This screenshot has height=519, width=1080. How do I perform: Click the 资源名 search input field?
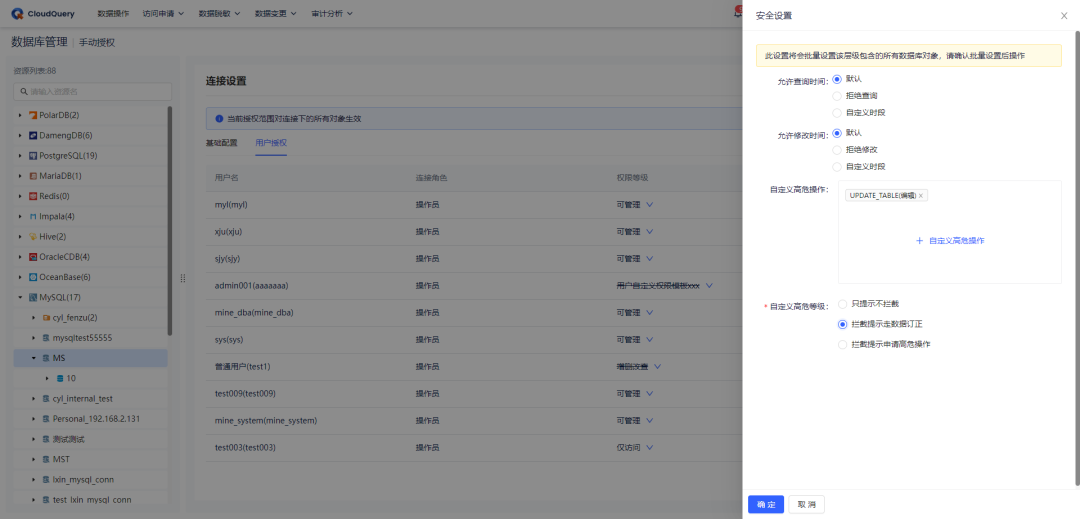[x=92, y=92]
